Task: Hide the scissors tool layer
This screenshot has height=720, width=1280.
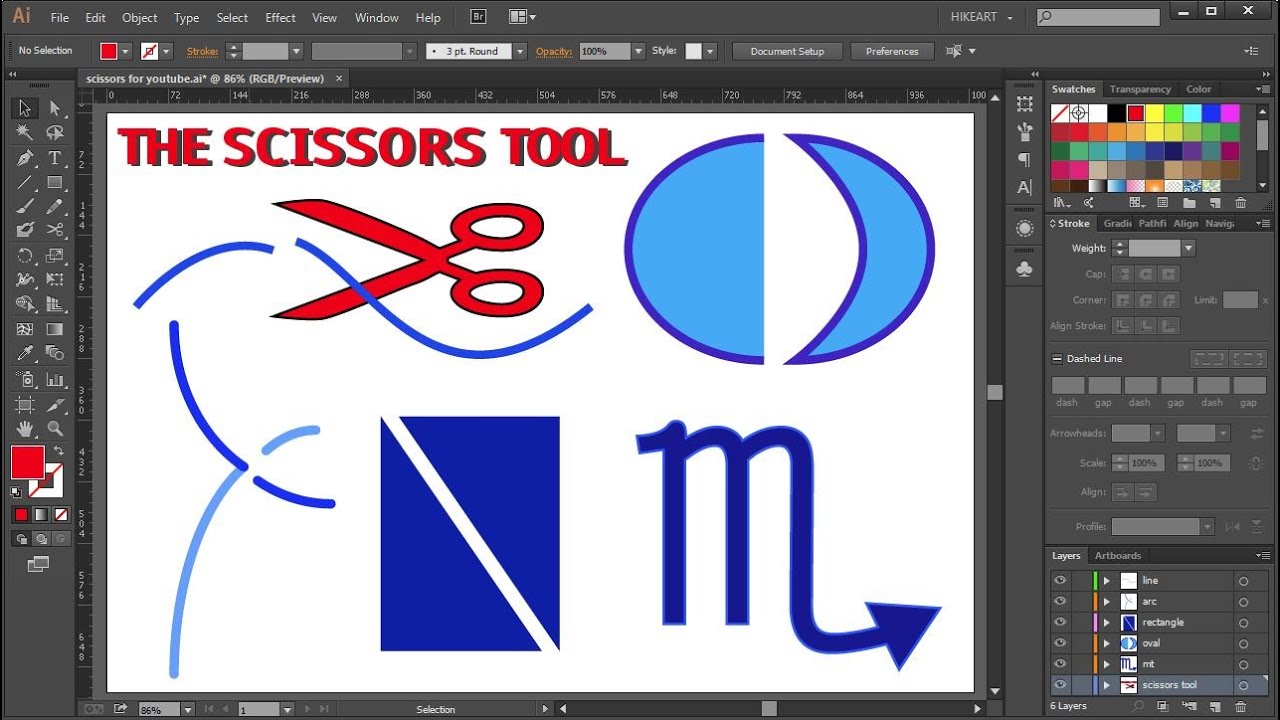Action: 1060,685
